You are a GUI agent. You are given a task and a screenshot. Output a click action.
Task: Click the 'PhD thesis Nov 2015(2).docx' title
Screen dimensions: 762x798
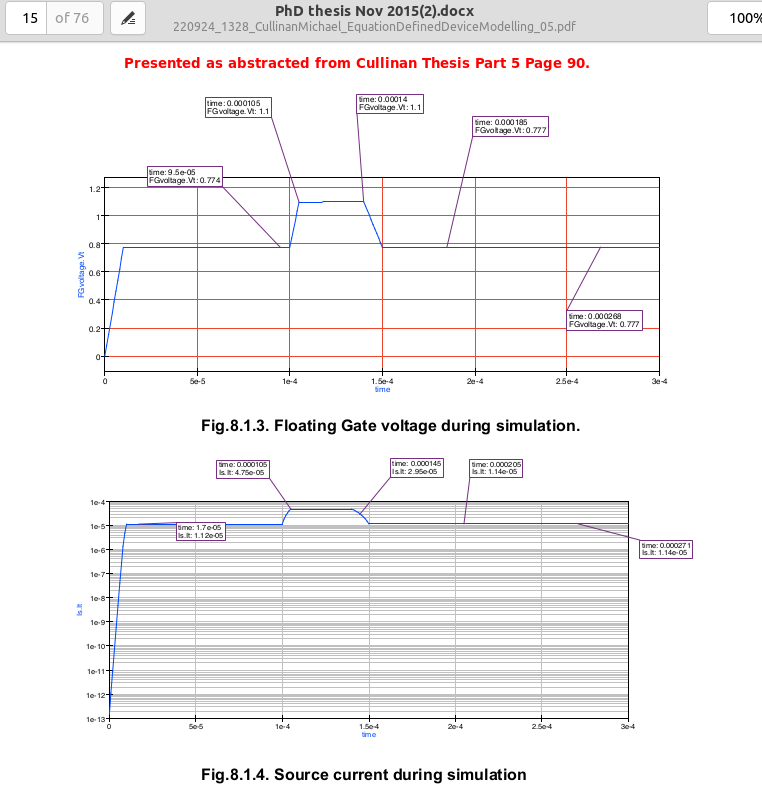coord(373,10)
